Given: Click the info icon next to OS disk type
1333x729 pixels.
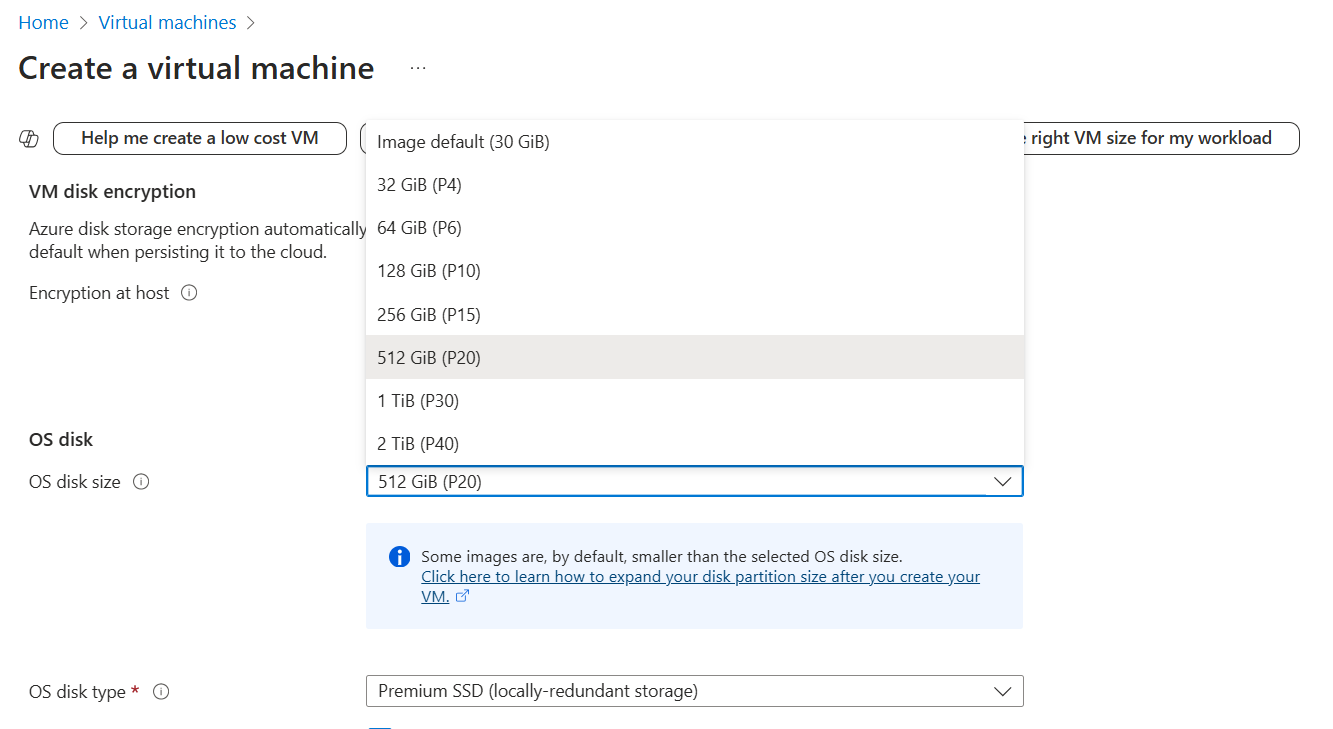Looking at the screenshot, I should point(159,691).
